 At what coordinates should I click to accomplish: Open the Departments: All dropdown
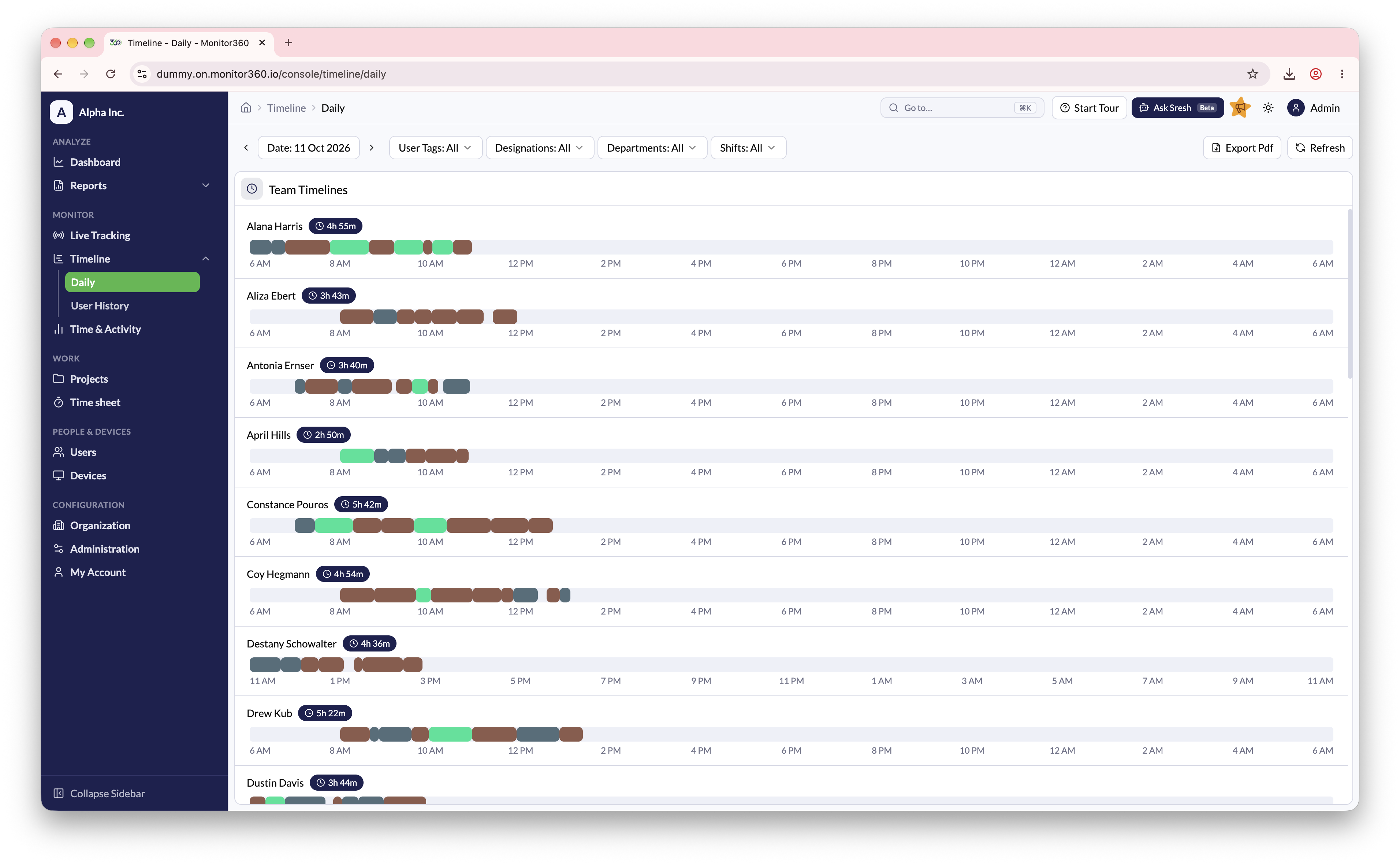point(652,148)
